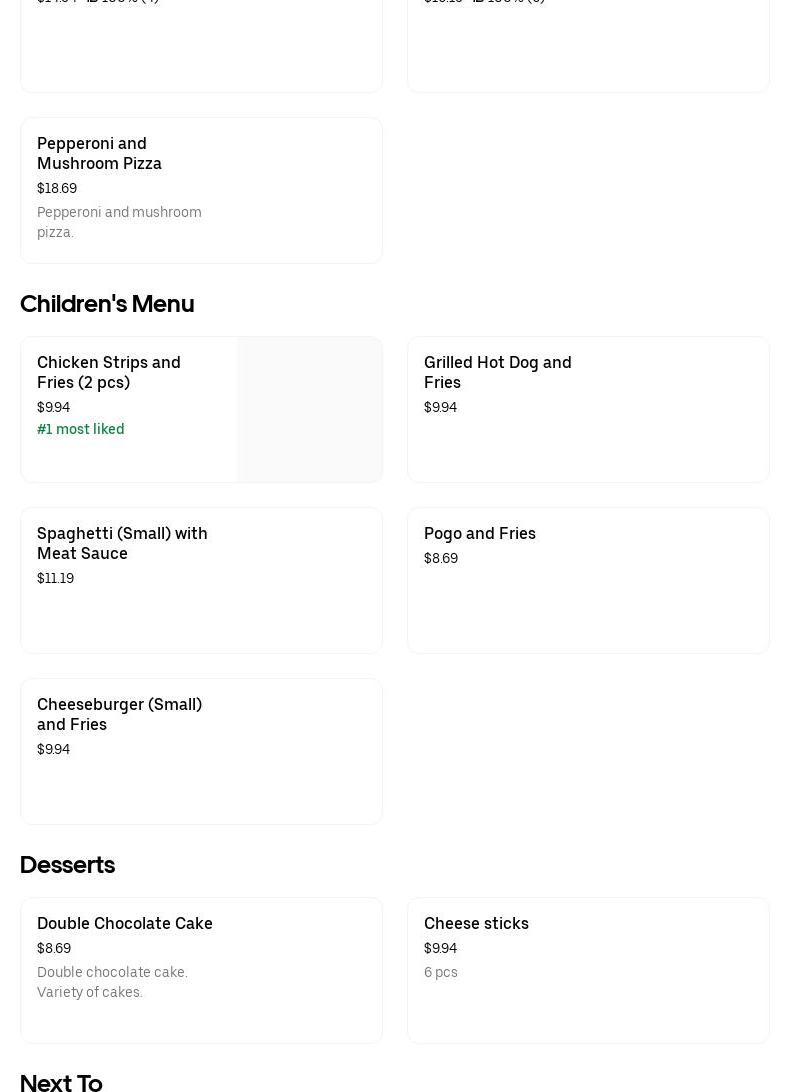Image resolution: width=804 pixels, height=1092 pixels.
Task: Click the Children's Menu section heading
Action: (x=107, y=304)
